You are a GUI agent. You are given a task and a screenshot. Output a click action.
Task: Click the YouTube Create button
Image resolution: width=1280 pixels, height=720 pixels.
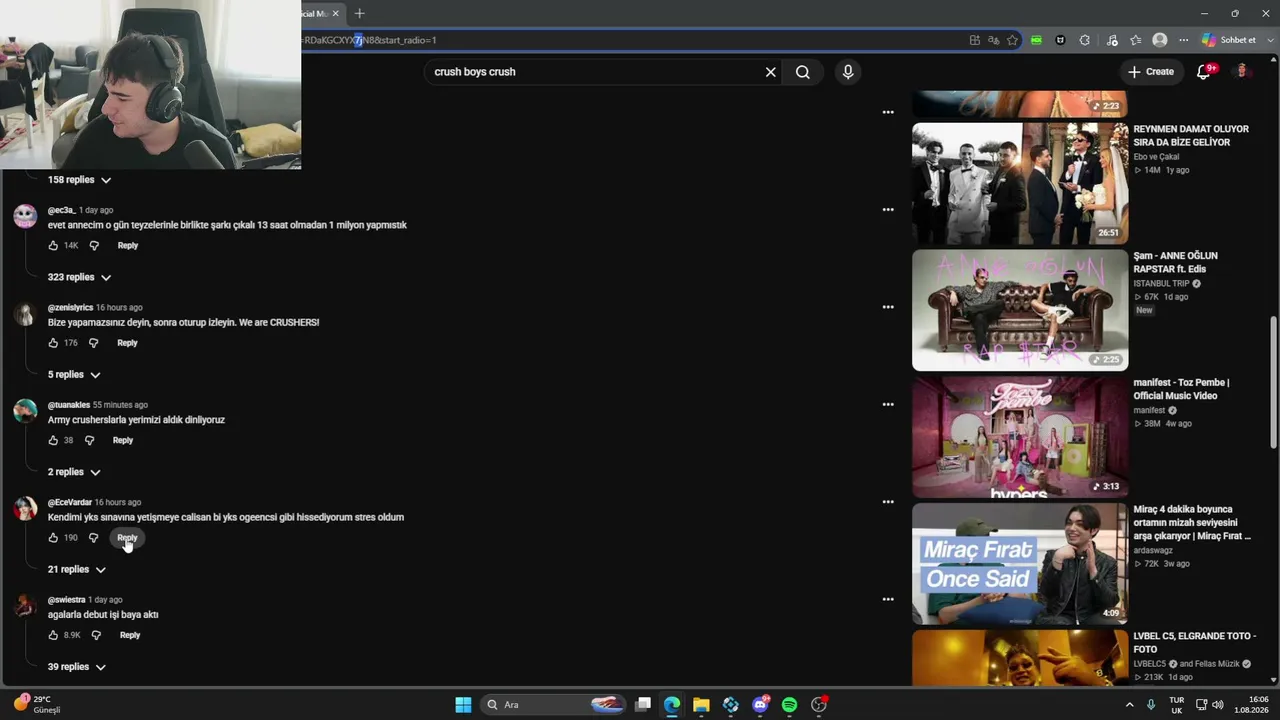[1151, 72]
